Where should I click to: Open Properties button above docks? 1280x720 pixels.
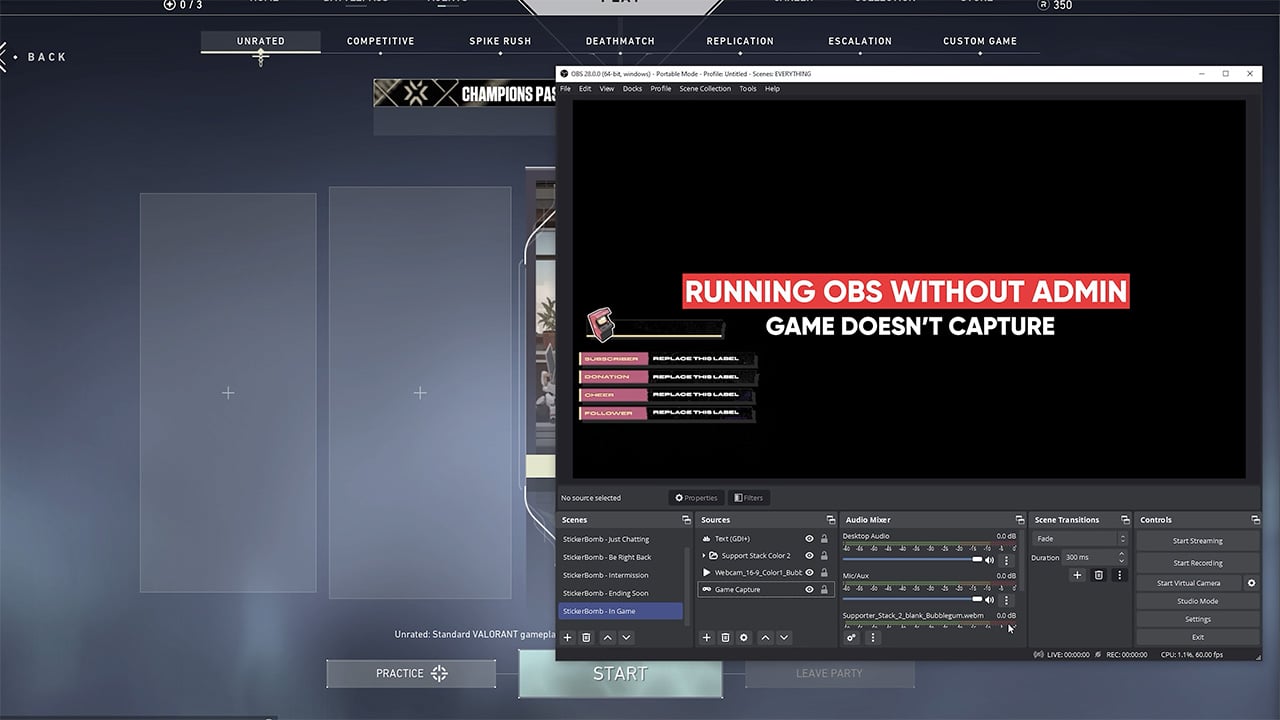tap(696, 498)
